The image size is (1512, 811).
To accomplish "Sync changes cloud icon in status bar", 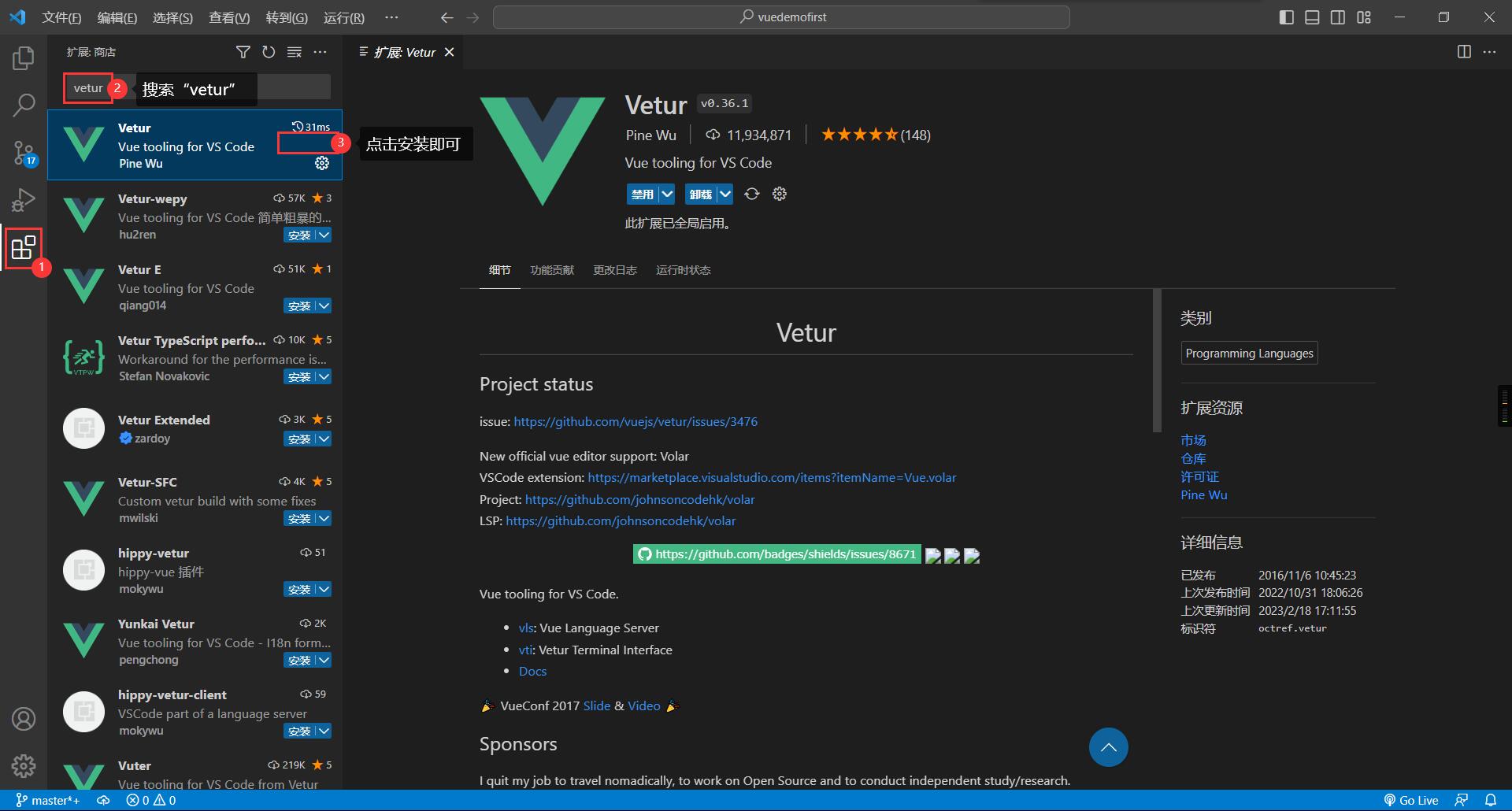I will point(103,800).
